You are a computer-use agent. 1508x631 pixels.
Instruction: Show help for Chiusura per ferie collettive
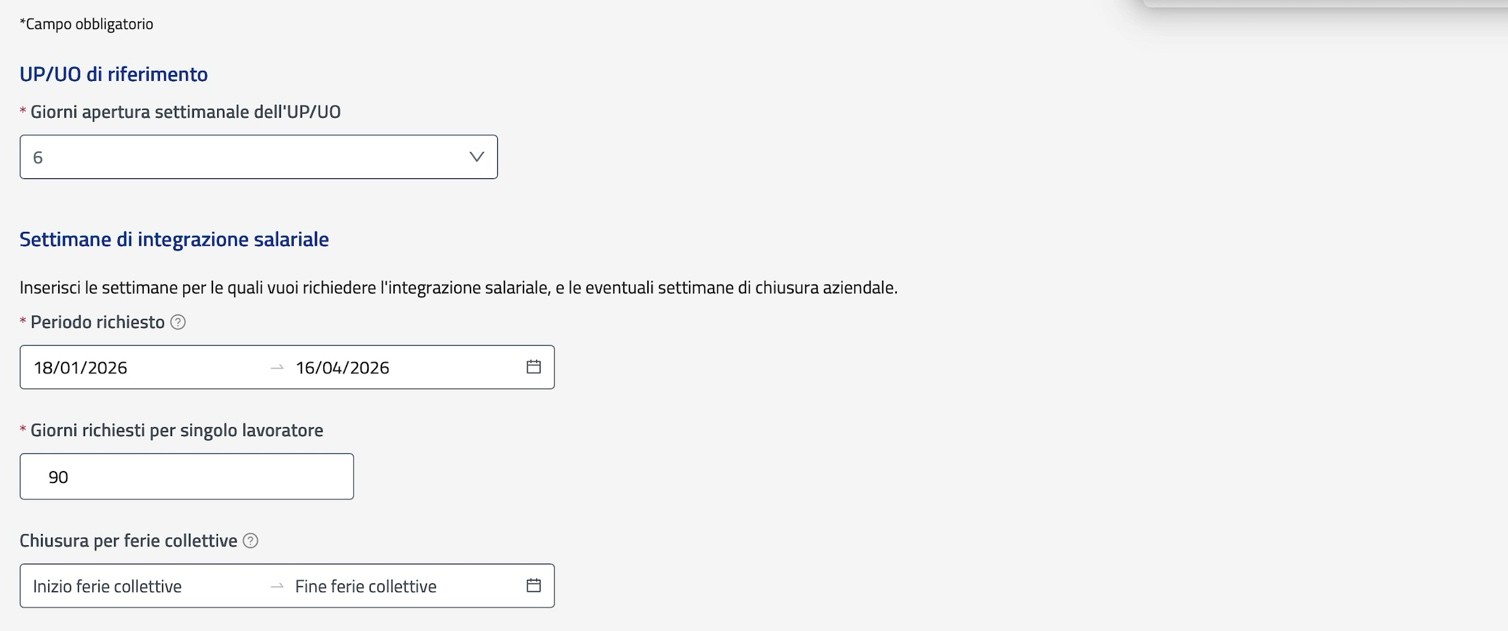pos(251,541)
